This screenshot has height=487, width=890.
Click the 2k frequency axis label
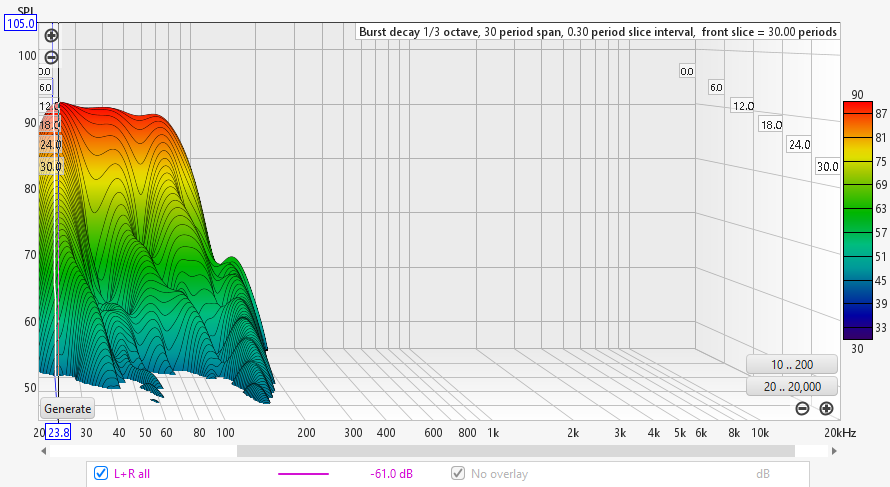click(573, 433)
